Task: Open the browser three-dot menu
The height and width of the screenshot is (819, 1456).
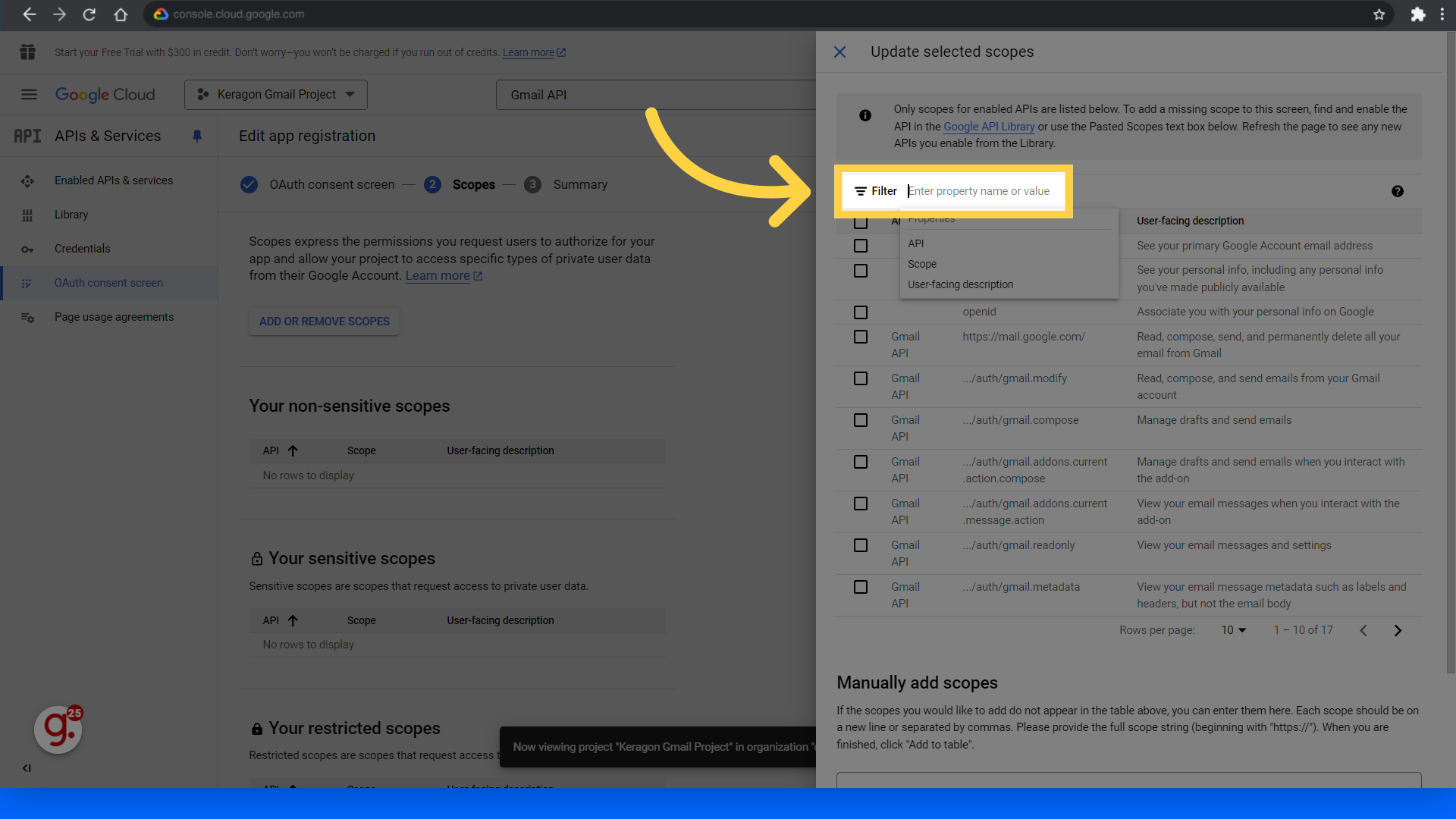Action: coord(1442,14)
